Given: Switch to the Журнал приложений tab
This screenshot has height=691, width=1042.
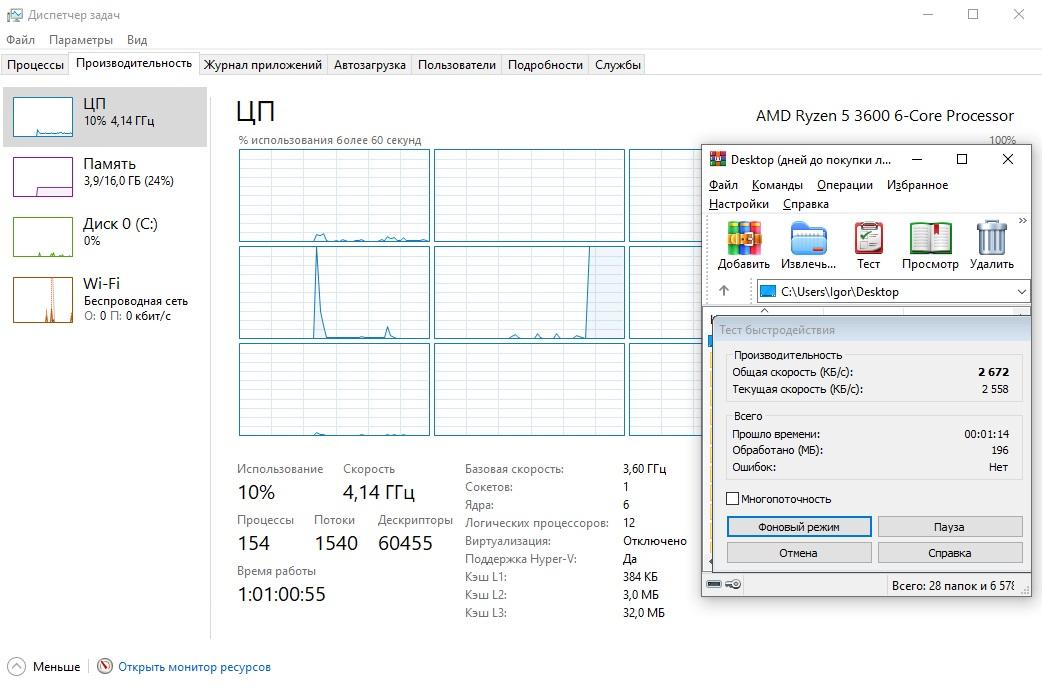Looking at the screenshot, I should pos(262,64).
